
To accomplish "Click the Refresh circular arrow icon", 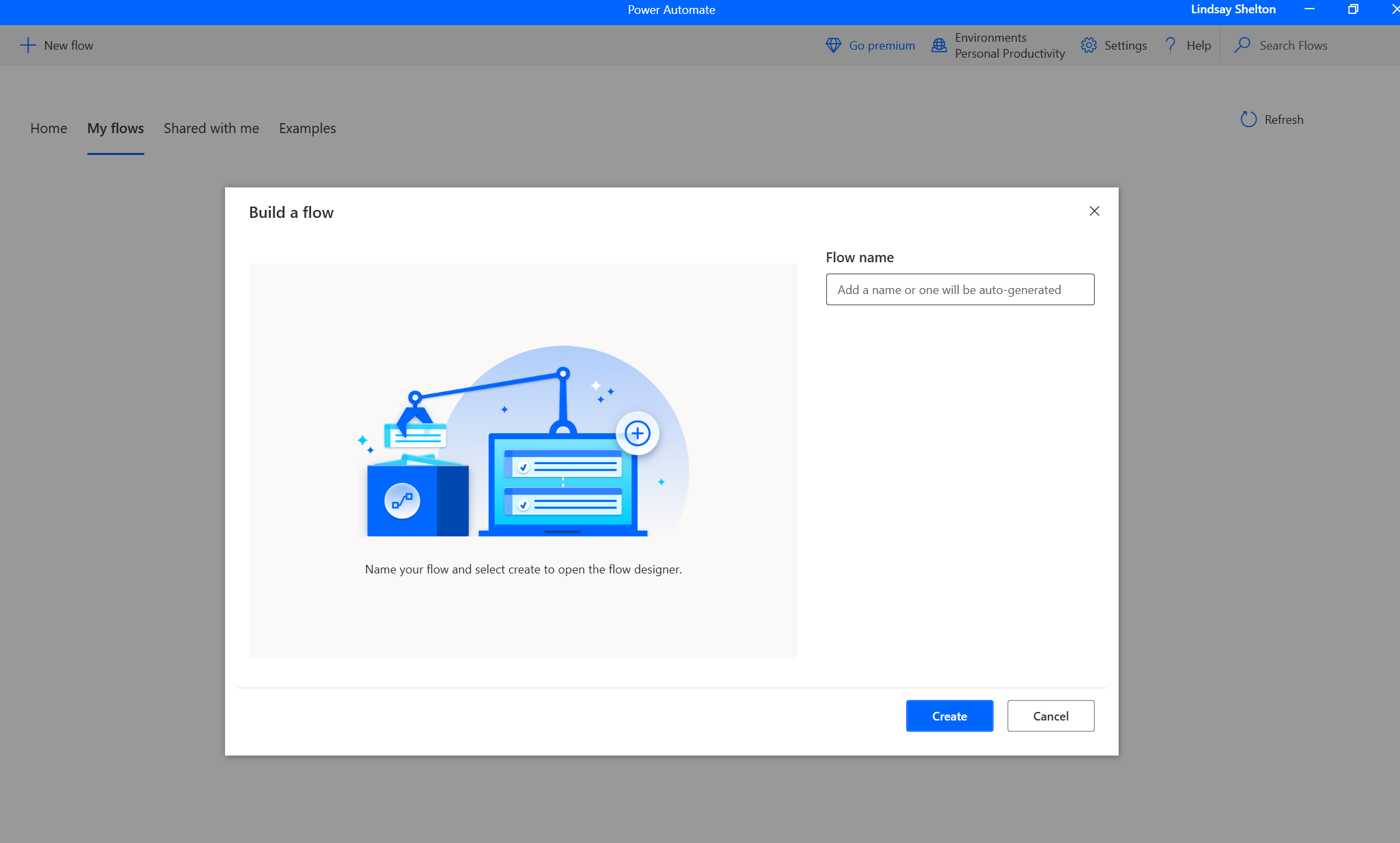I will (x=1248, y=119).
